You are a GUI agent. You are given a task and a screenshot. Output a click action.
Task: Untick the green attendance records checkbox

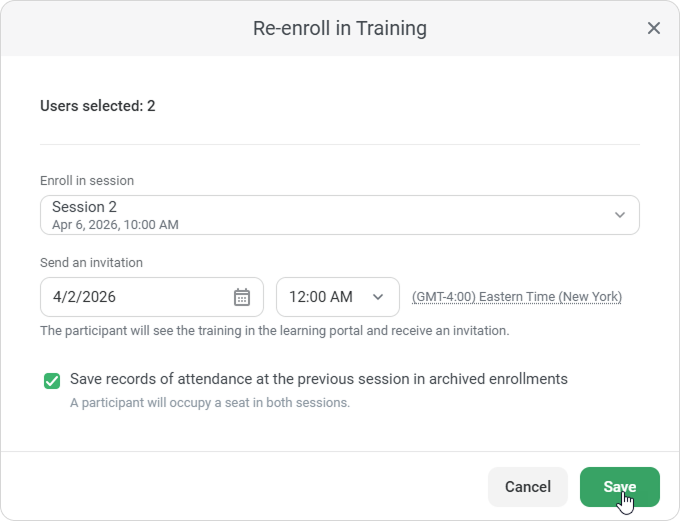(51, 380)
